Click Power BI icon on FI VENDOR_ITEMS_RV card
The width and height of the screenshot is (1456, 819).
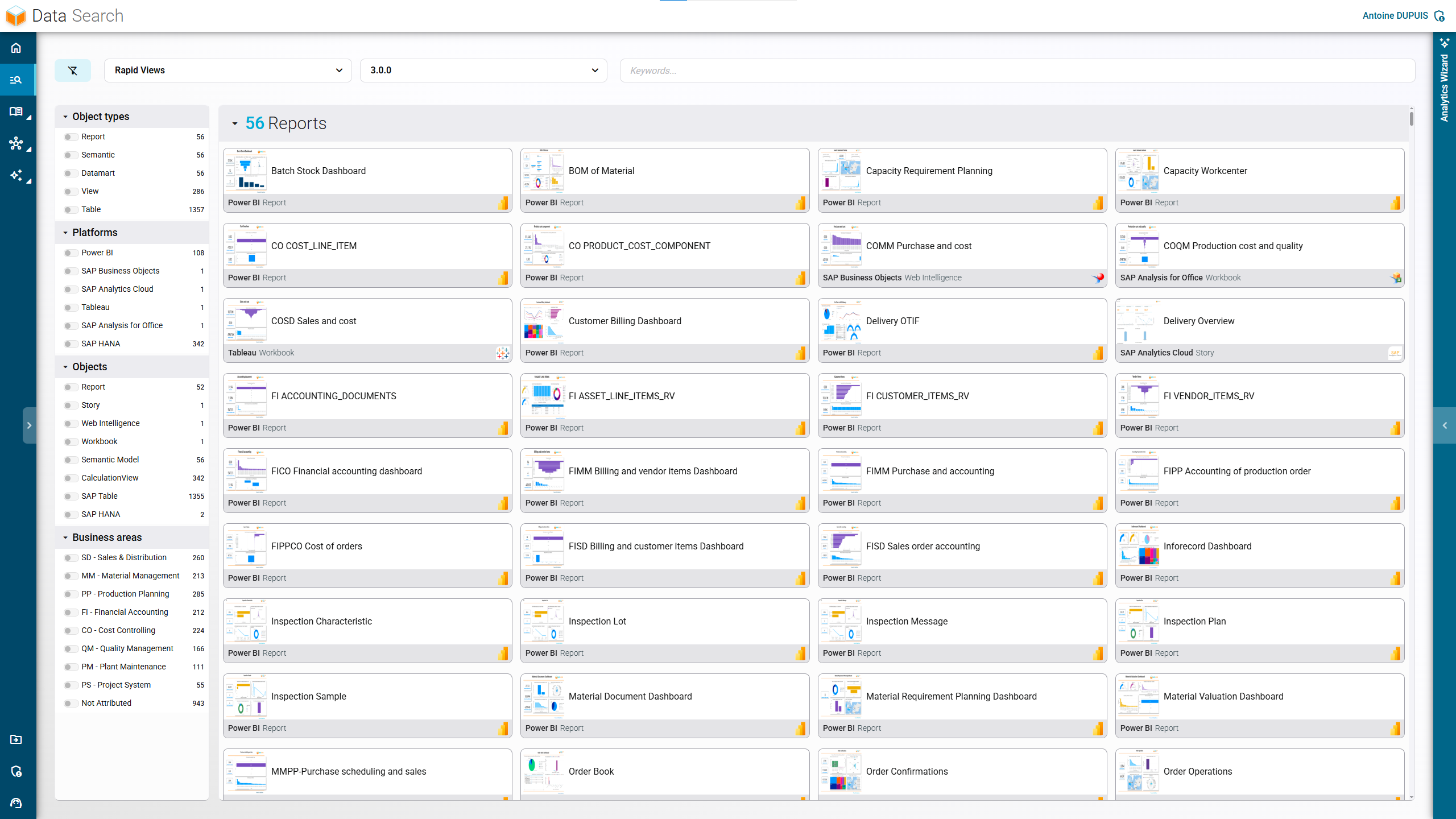[x=1396, y=428]
